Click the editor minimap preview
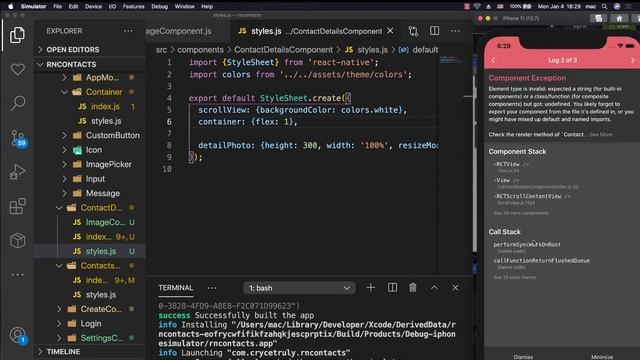Image resolution: width=640 pixels, height=360 pixels. 451,61
